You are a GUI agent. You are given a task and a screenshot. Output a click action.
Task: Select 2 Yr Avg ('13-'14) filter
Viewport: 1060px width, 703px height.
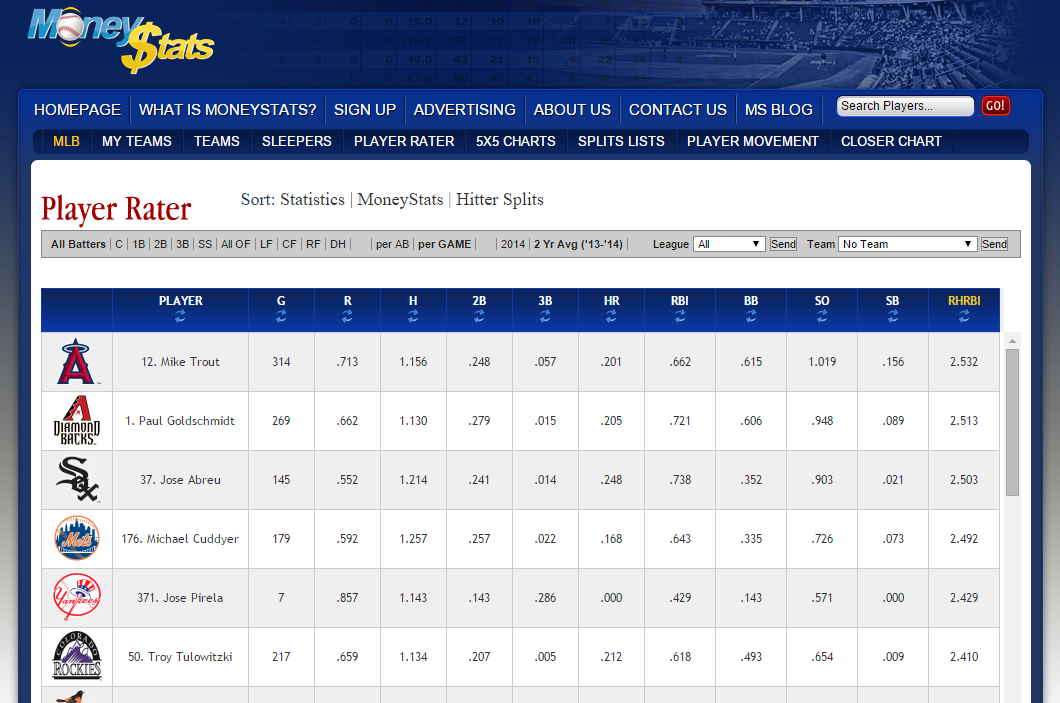click(578, 244)
